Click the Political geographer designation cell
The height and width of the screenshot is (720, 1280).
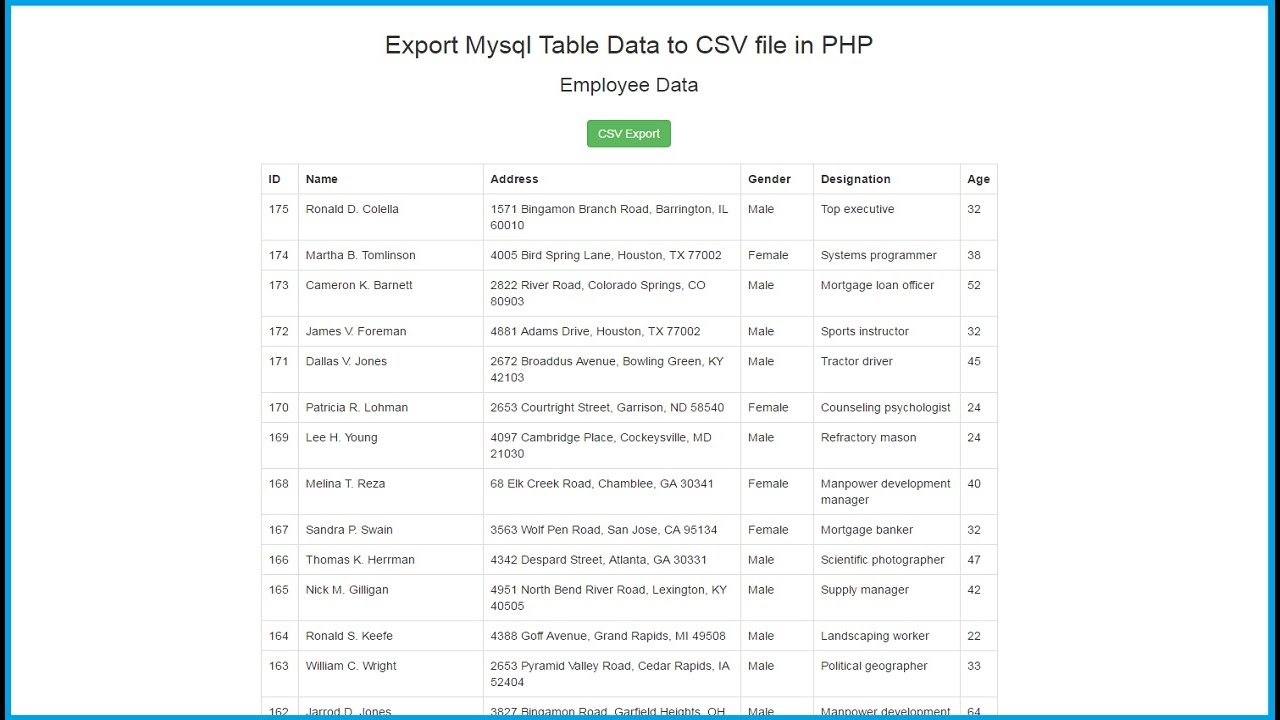pos(874,666)
